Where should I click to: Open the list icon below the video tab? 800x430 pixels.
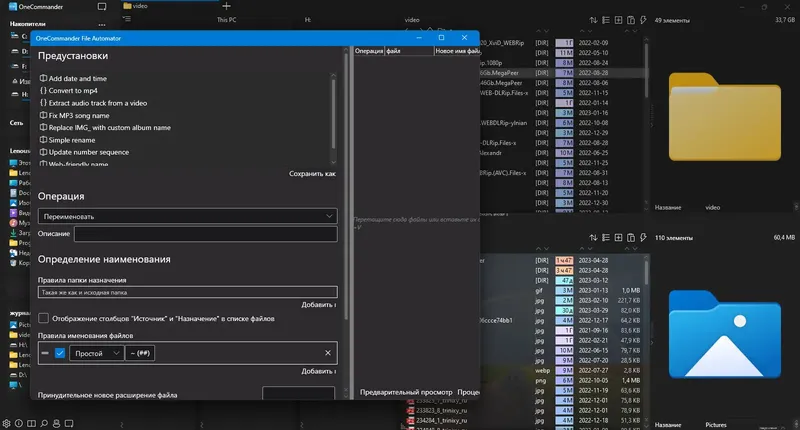[127, 19]
